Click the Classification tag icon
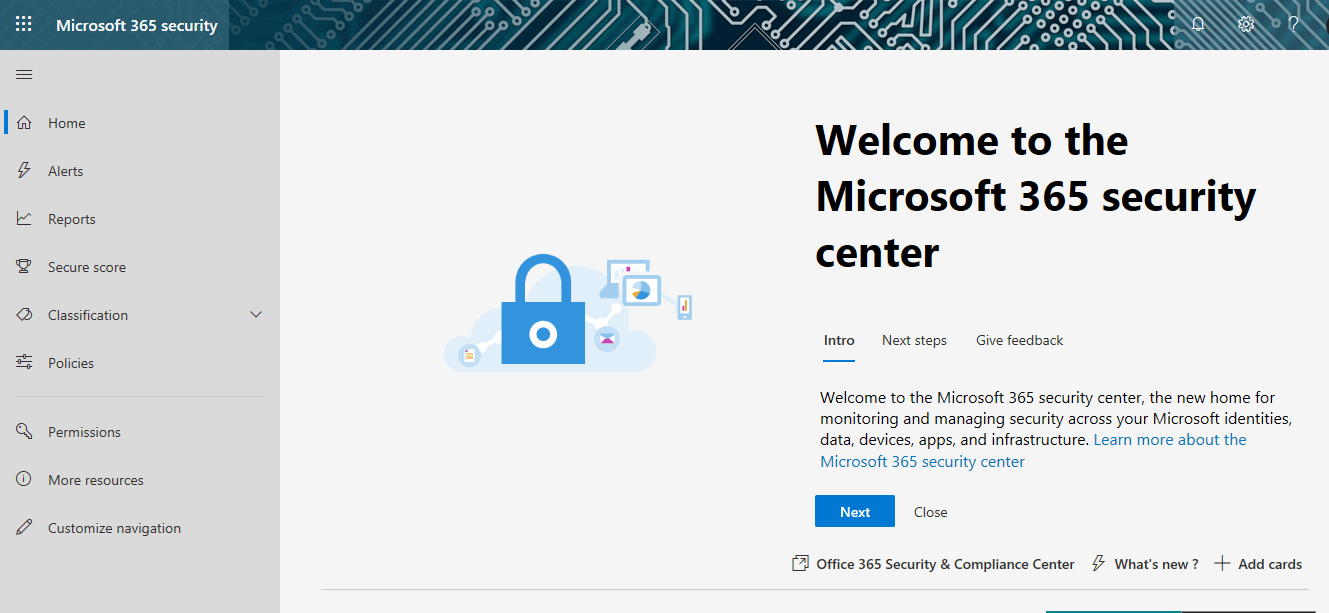Screen dimensions: 1329x613 [x=25, y=315]
